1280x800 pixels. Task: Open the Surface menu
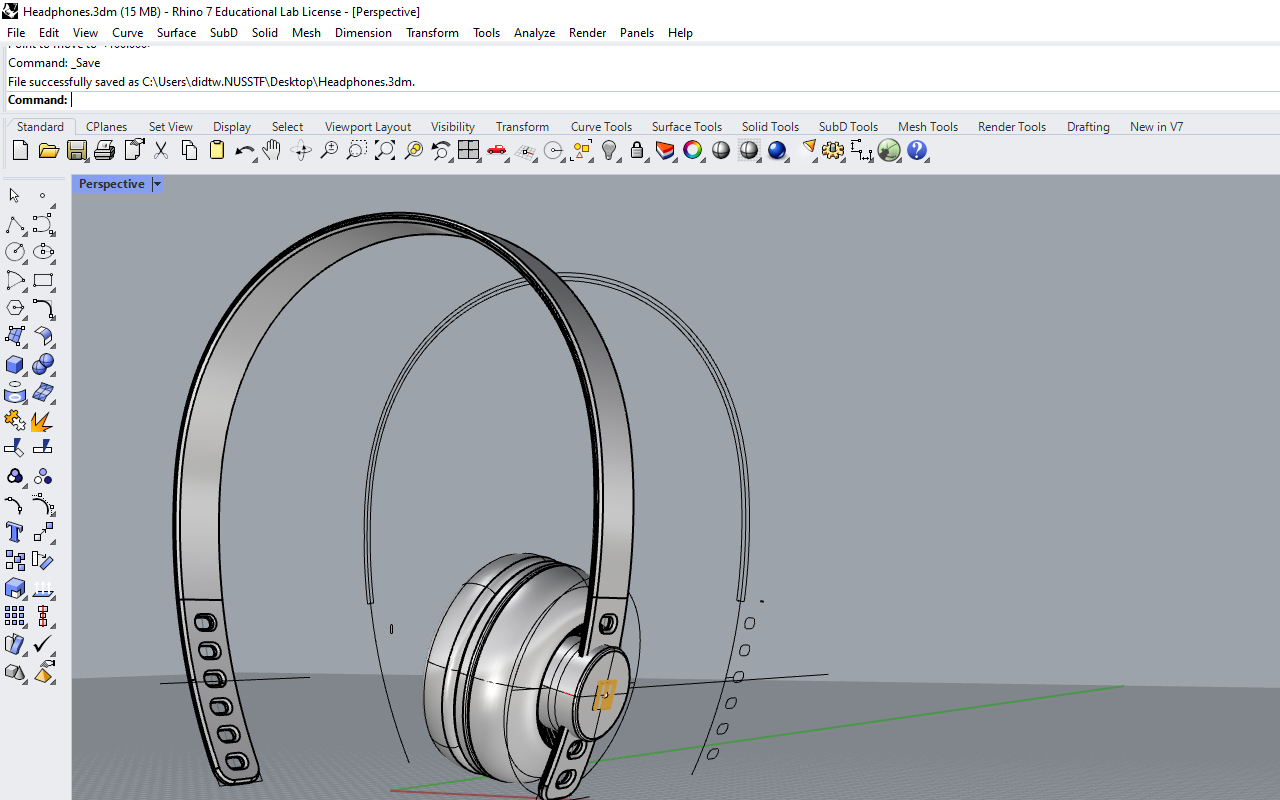click(176, 33)
